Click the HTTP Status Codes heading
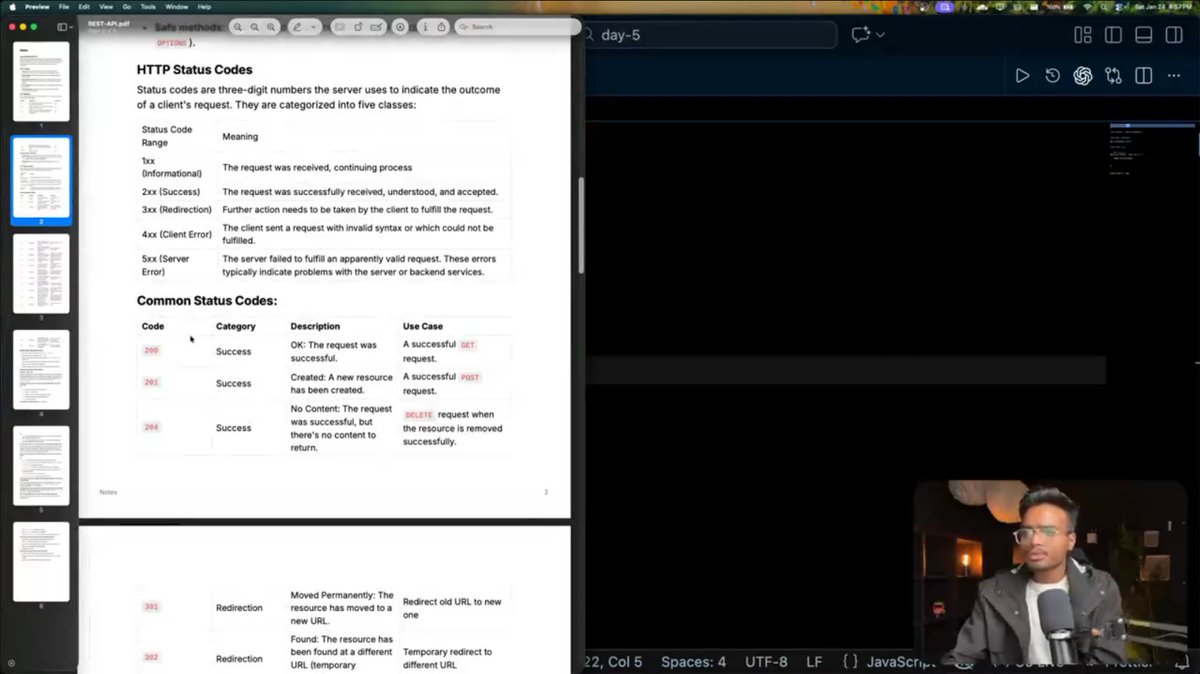This screenshot has height=674, width=1200. (194, 70)
